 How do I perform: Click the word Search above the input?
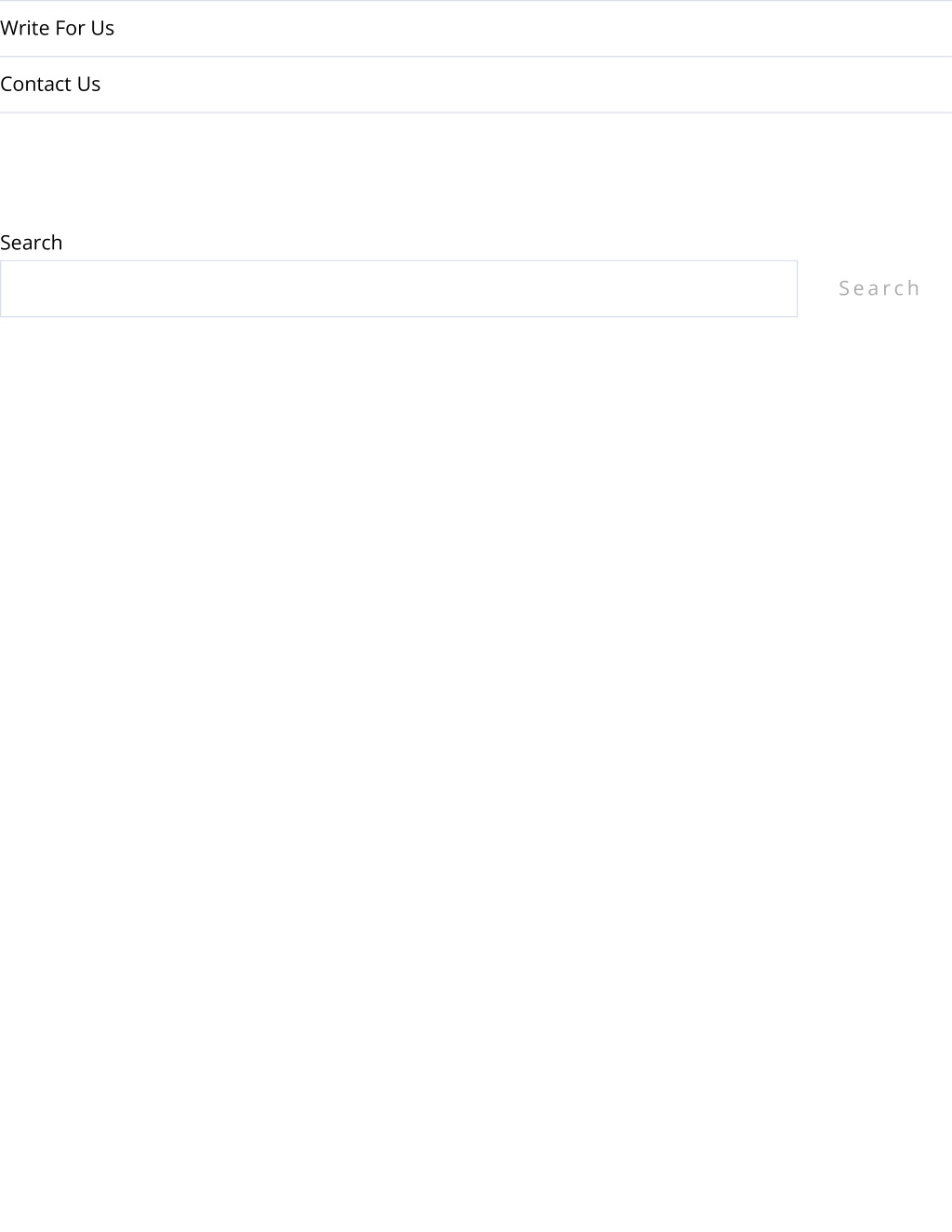click(x=31, y=243)
